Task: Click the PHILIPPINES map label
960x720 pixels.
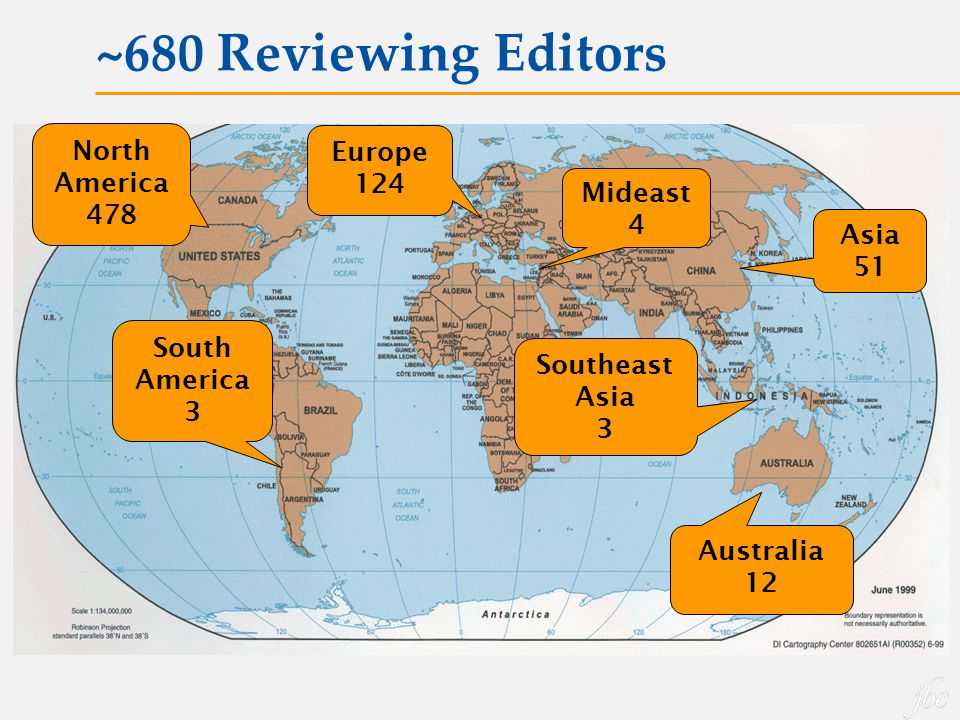Action: 782,330
